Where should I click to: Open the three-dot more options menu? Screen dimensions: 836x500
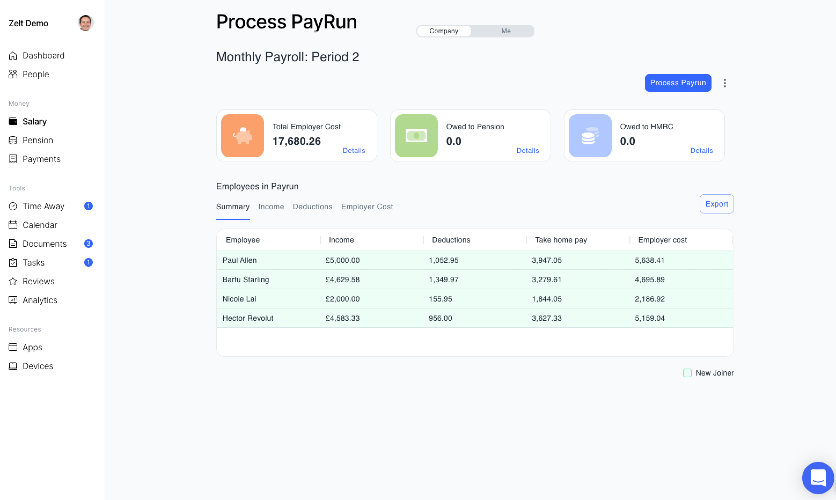(725, 83)
